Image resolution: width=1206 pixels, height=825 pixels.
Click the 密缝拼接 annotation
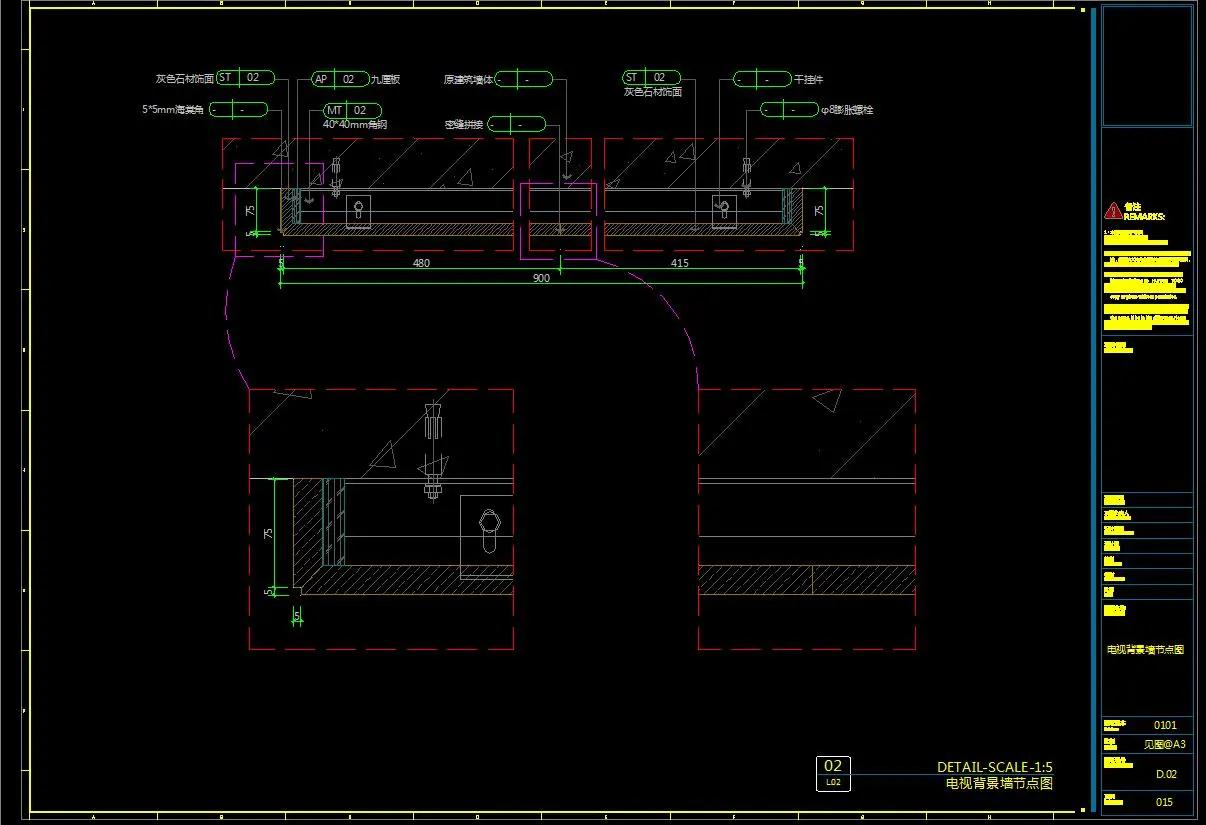[464, 125]
